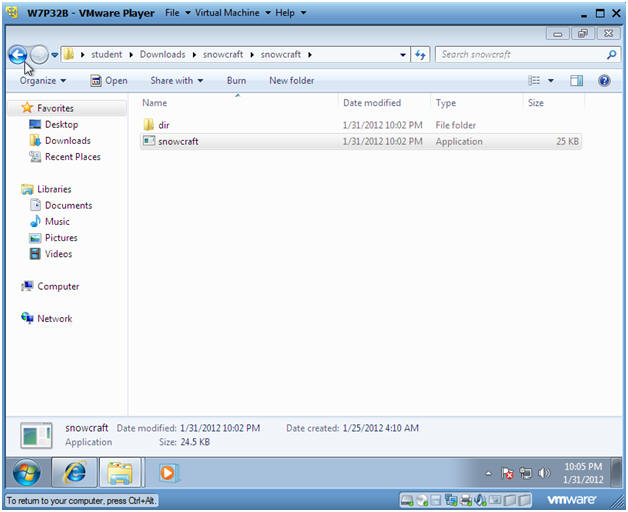Open the recent pages dropdown arrow
Screen dimensions: 628x512
(54, 55)
